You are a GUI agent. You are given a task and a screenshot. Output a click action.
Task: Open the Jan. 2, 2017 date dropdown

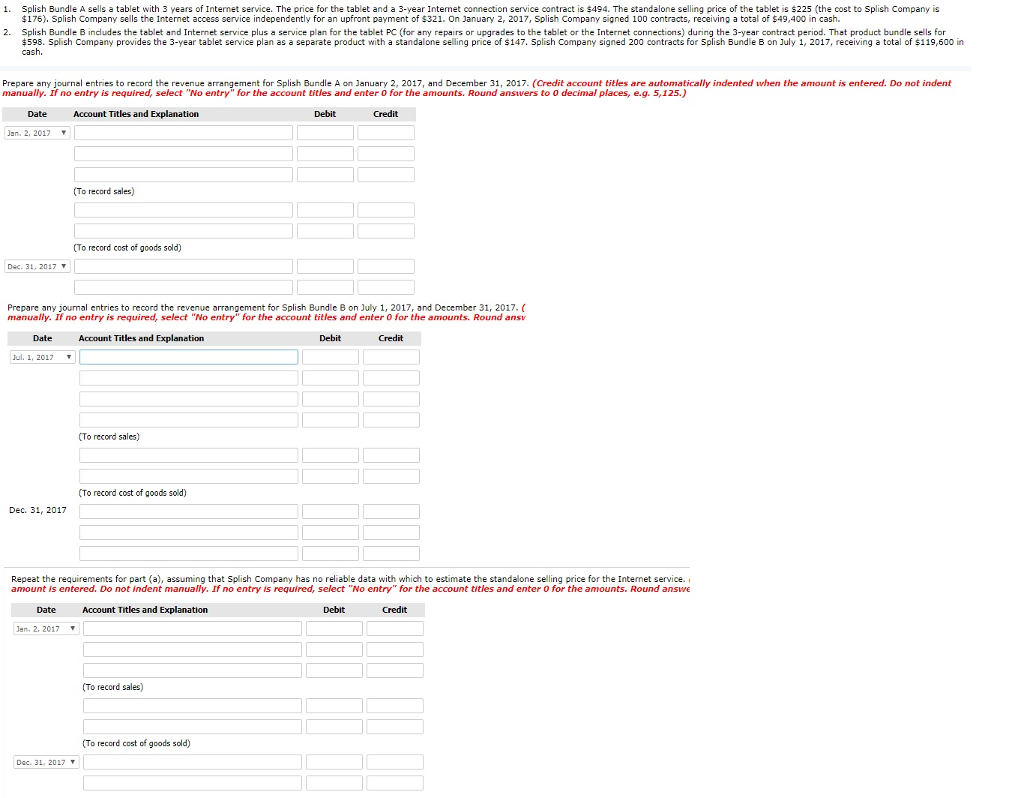tap(37, 132)
